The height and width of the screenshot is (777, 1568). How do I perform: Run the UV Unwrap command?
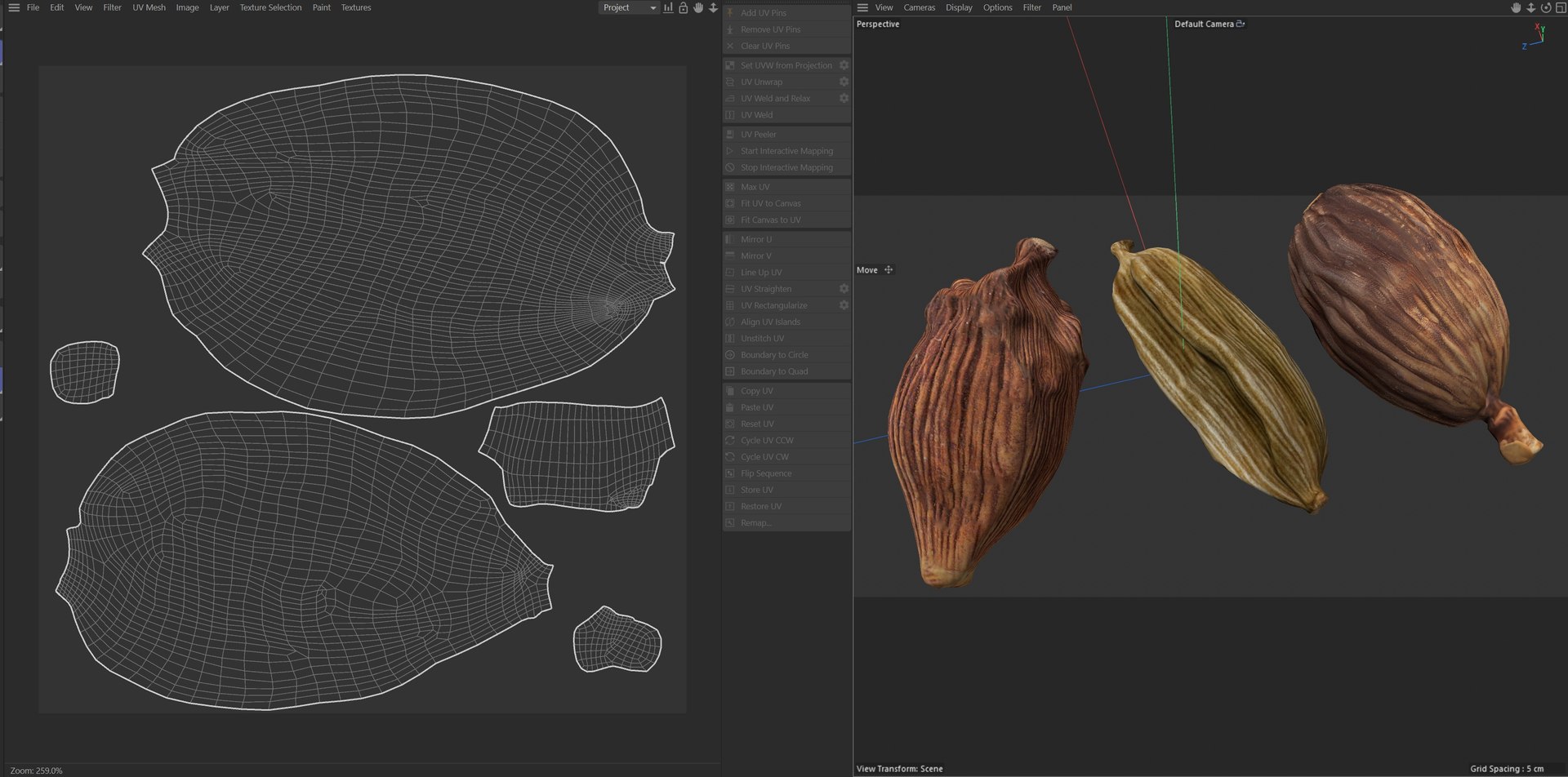787,82
